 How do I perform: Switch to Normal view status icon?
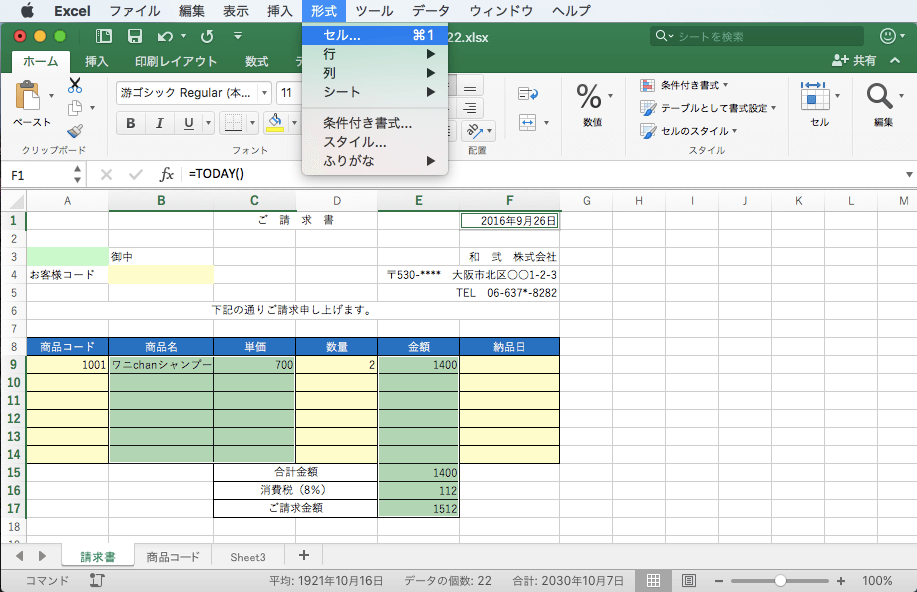[653, 580]
